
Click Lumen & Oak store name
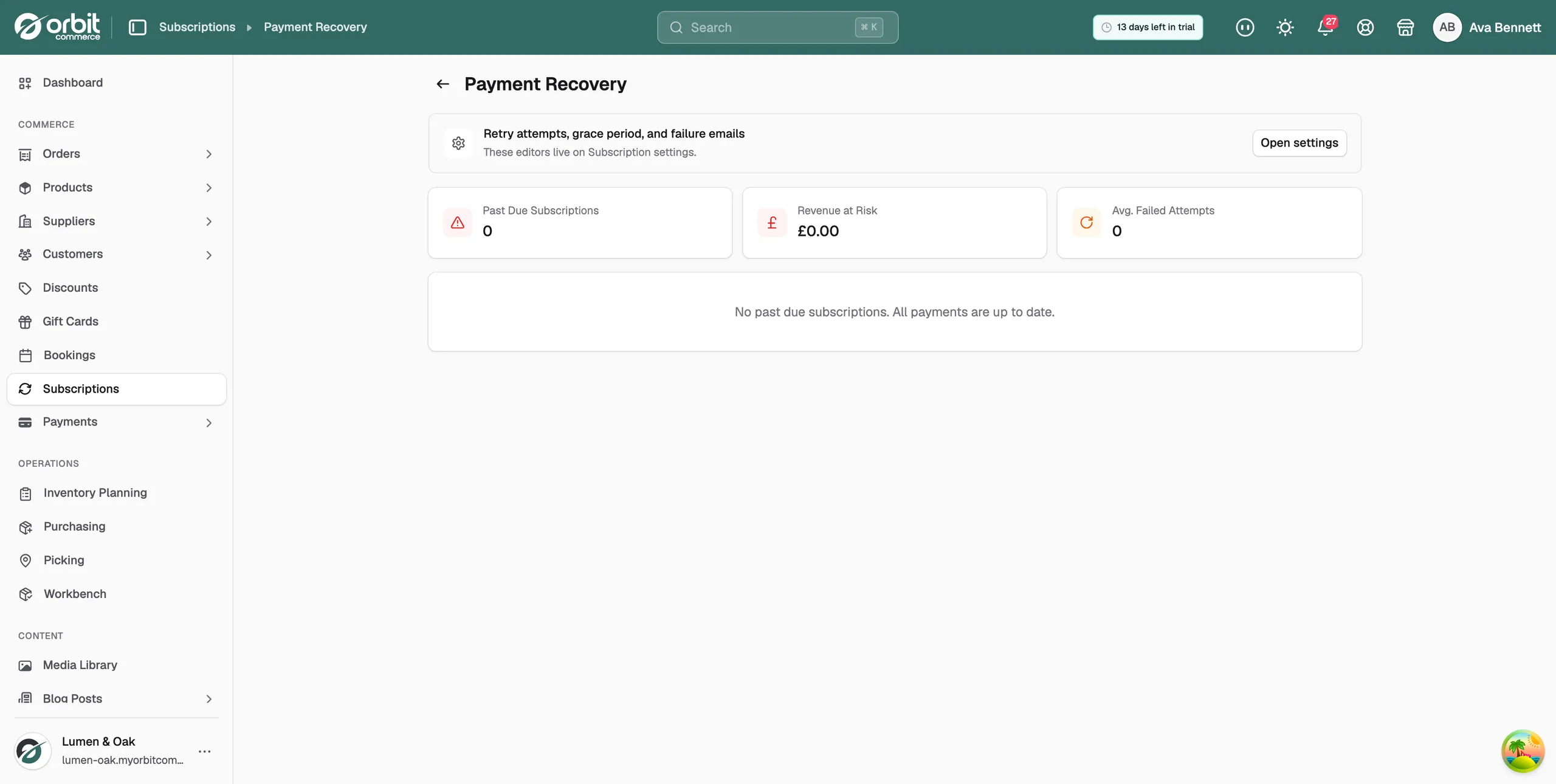[98, 741]
